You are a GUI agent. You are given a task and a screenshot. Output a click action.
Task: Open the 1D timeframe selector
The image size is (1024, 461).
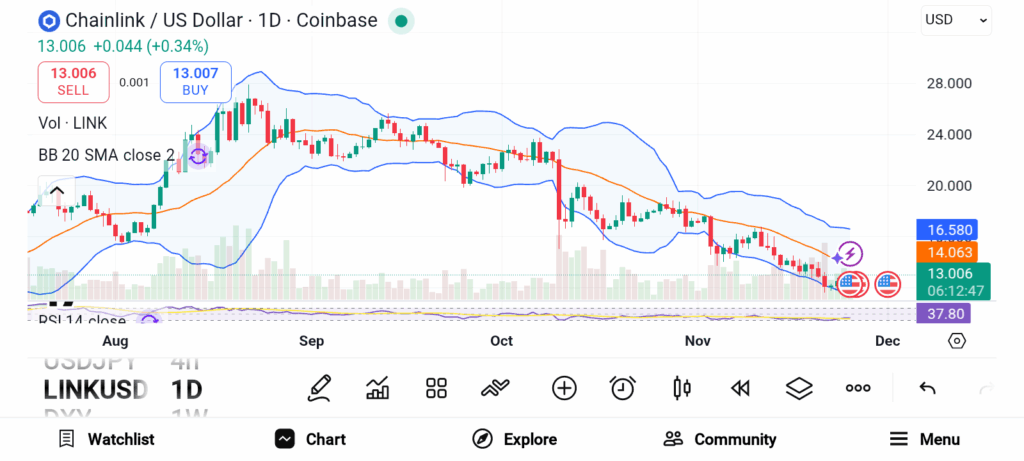[x=188, y=388]
